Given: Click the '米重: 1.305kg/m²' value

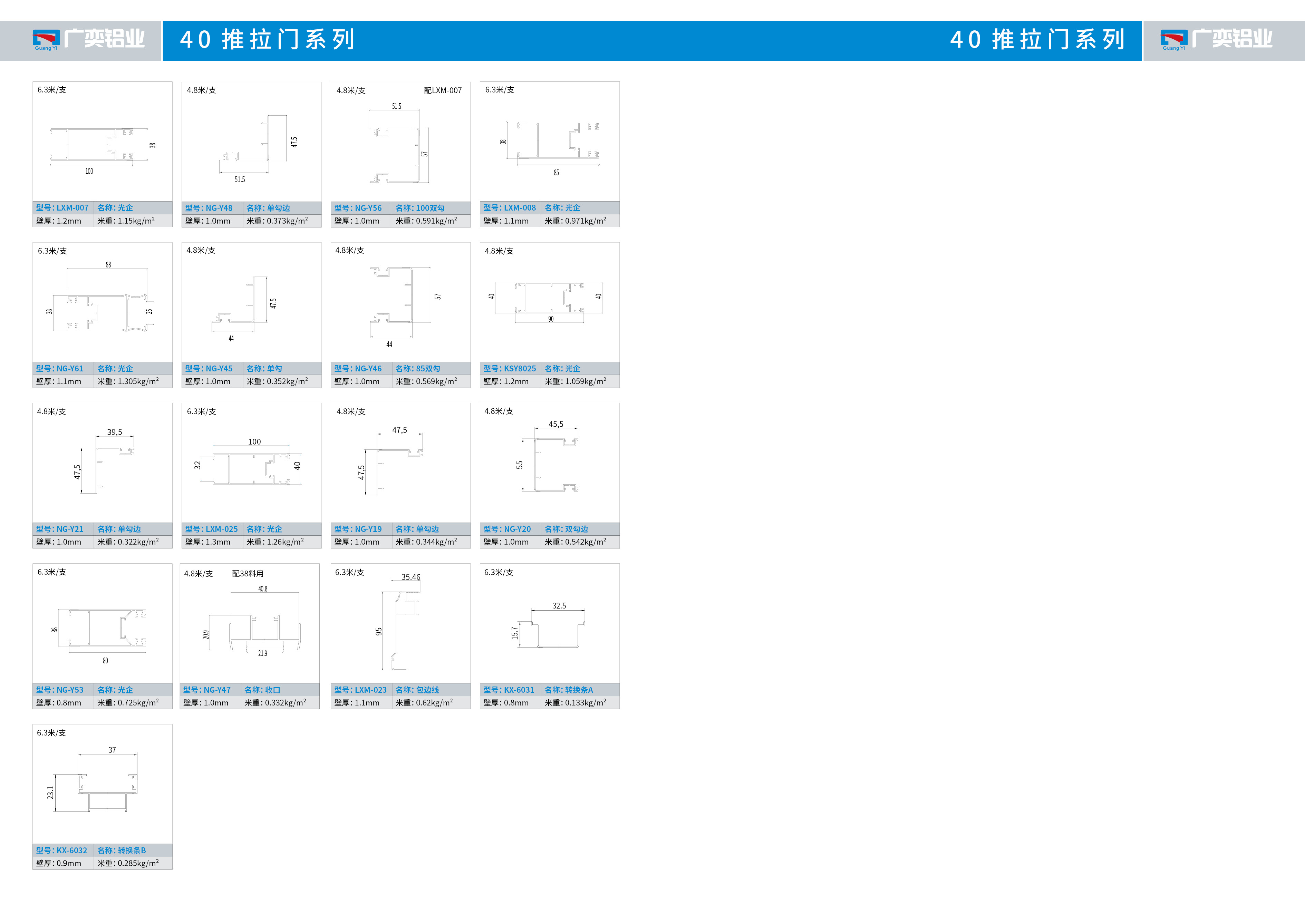Looking at the screenshot, I should coord(129,381).
